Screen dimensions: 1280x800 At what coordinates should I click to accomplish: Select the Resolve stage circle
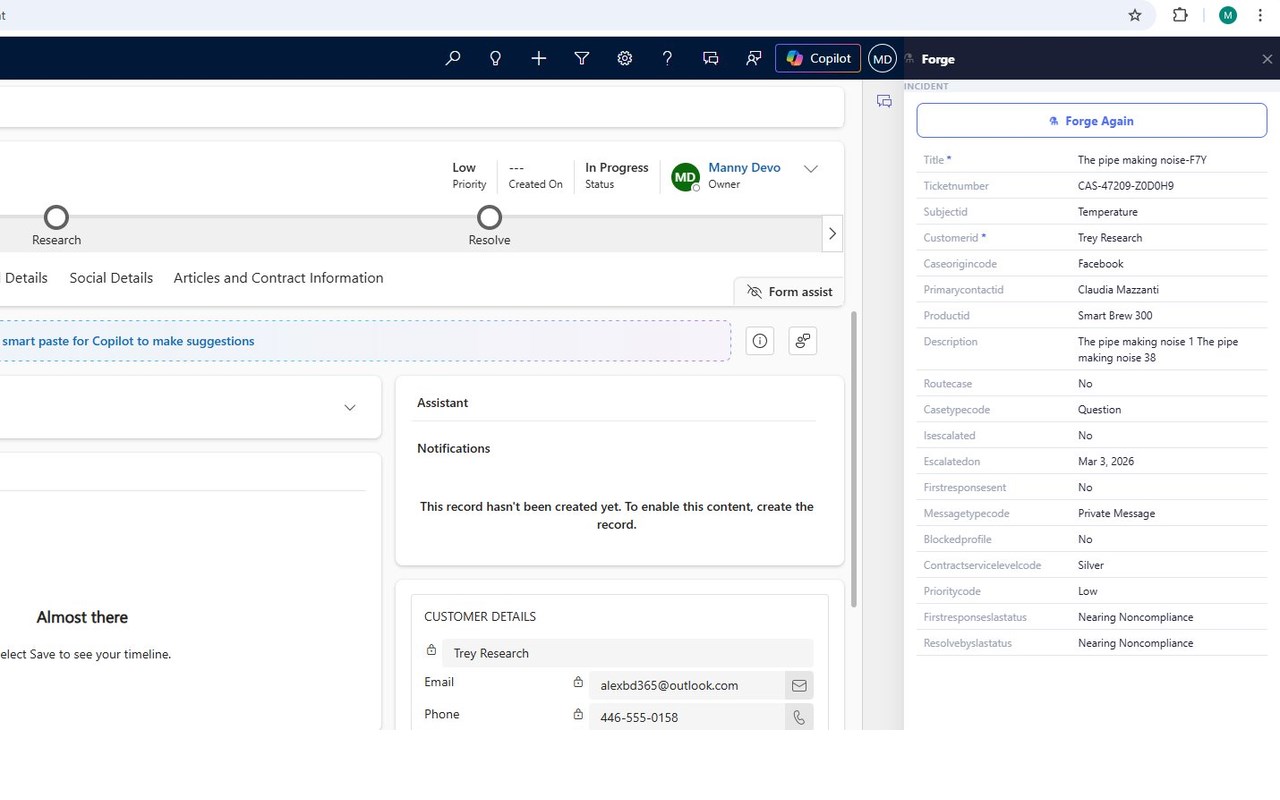[x=489, y=217]
